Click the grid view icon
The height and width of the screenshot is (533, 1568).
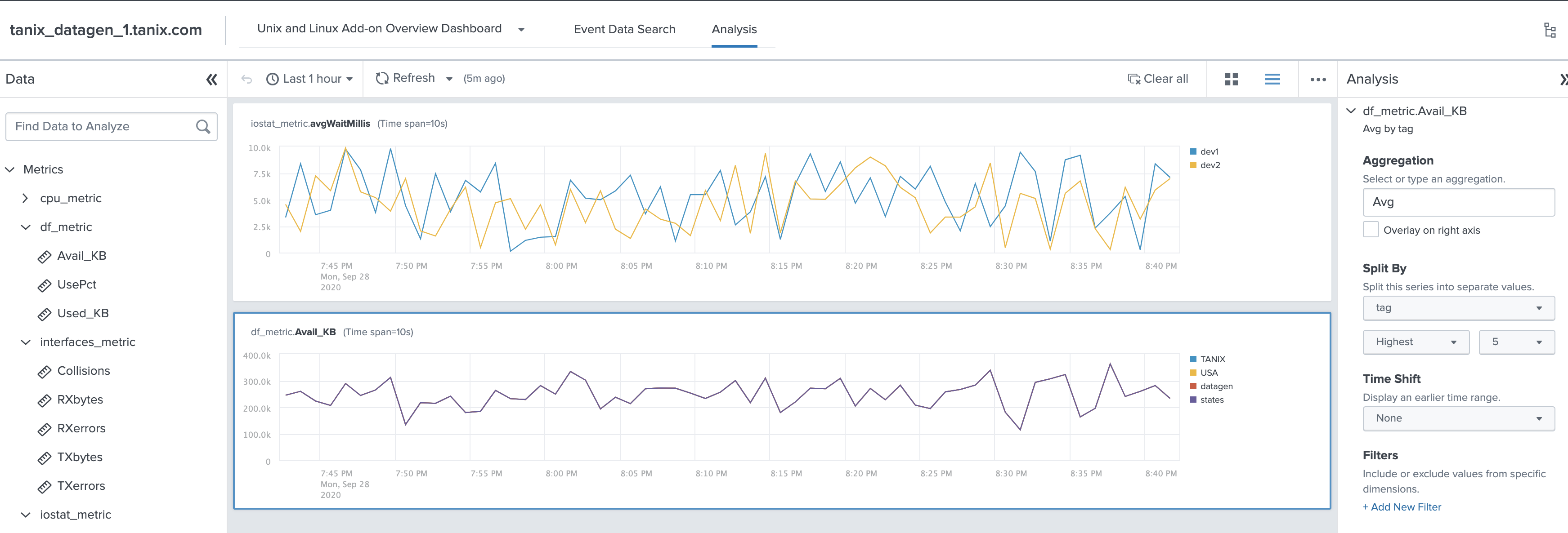[1231, 79]
